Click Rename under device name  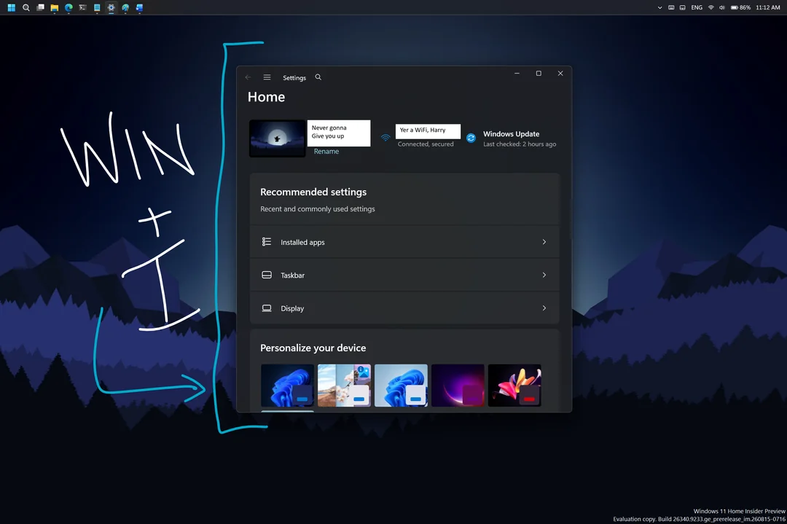[326, 152]
